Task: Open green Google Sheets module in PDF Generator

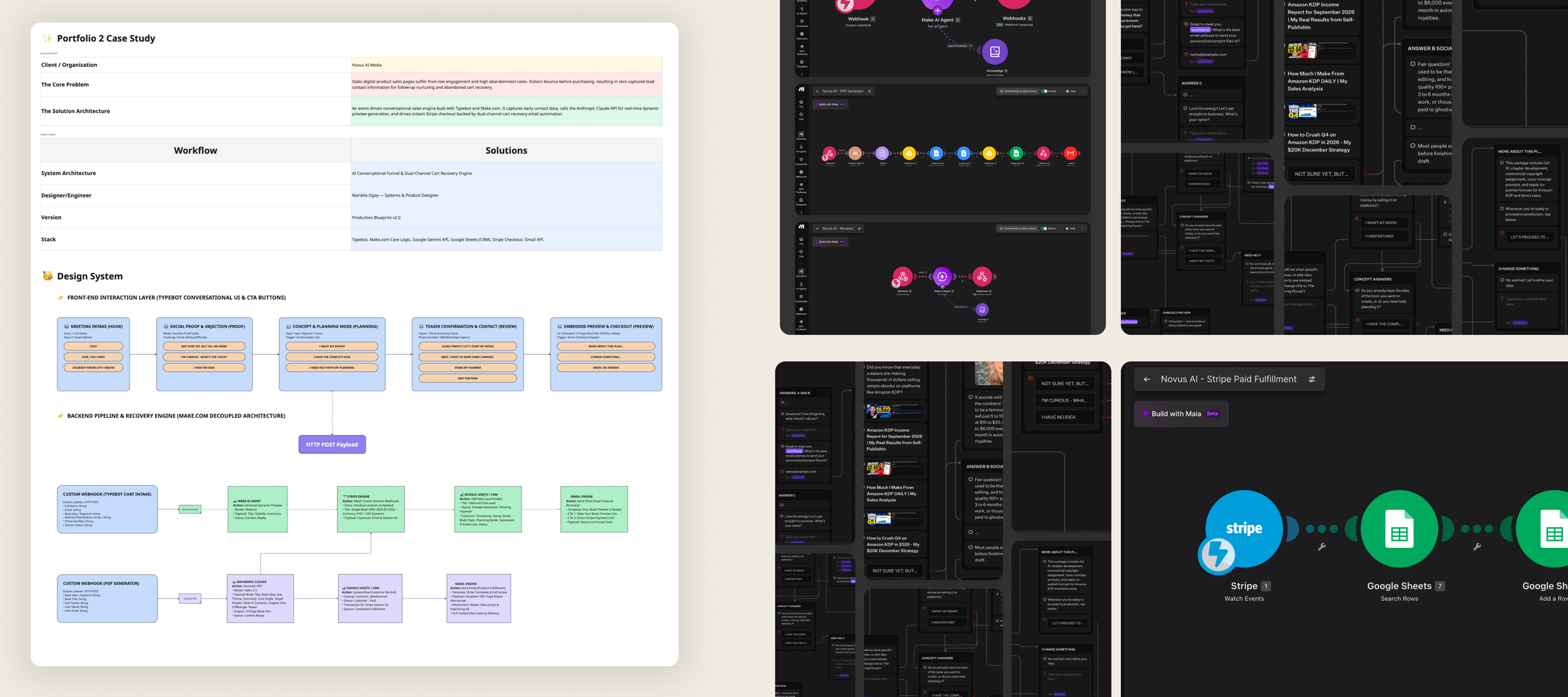Action: coord(1016,153)
